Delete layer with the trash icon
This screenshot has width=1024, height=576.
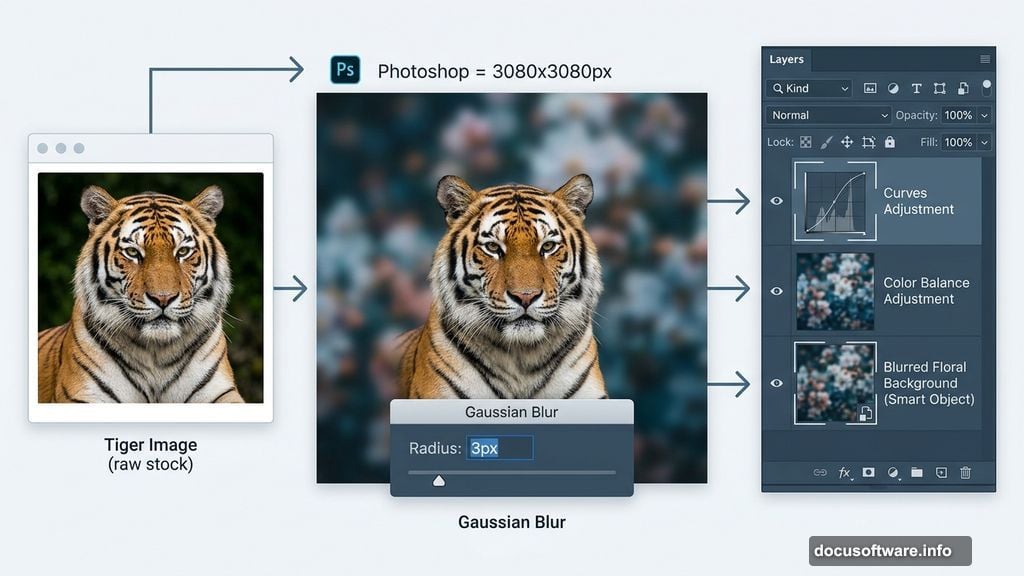(x=965, y=472)
